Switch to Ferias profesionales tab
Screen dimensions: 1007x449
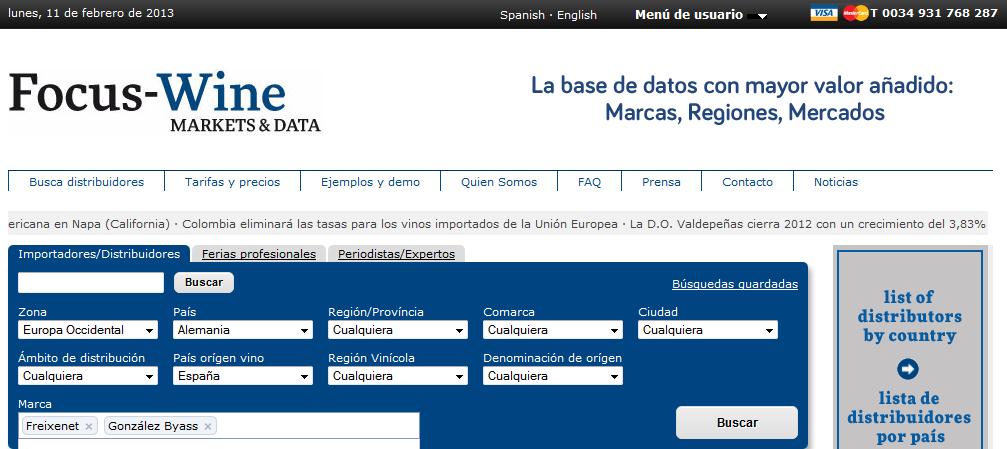click(x=259, y=254)
